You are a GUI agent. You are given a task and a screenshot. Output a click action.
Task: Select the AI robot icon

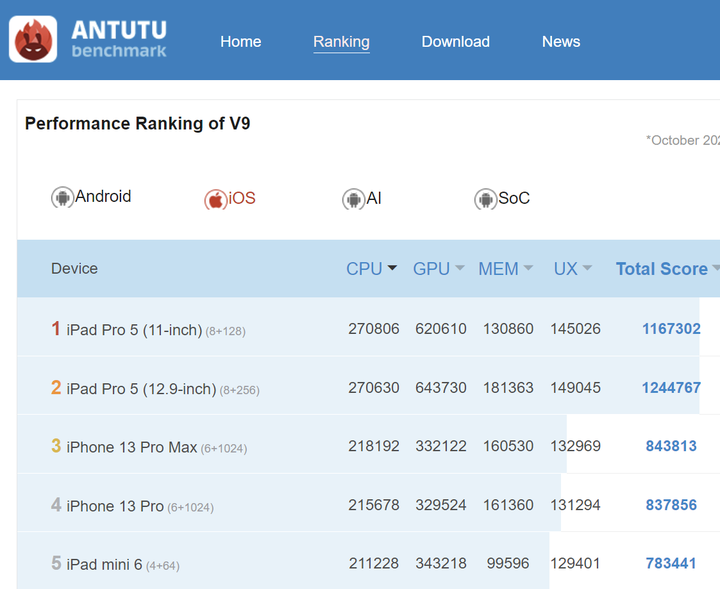pos(353,199)
